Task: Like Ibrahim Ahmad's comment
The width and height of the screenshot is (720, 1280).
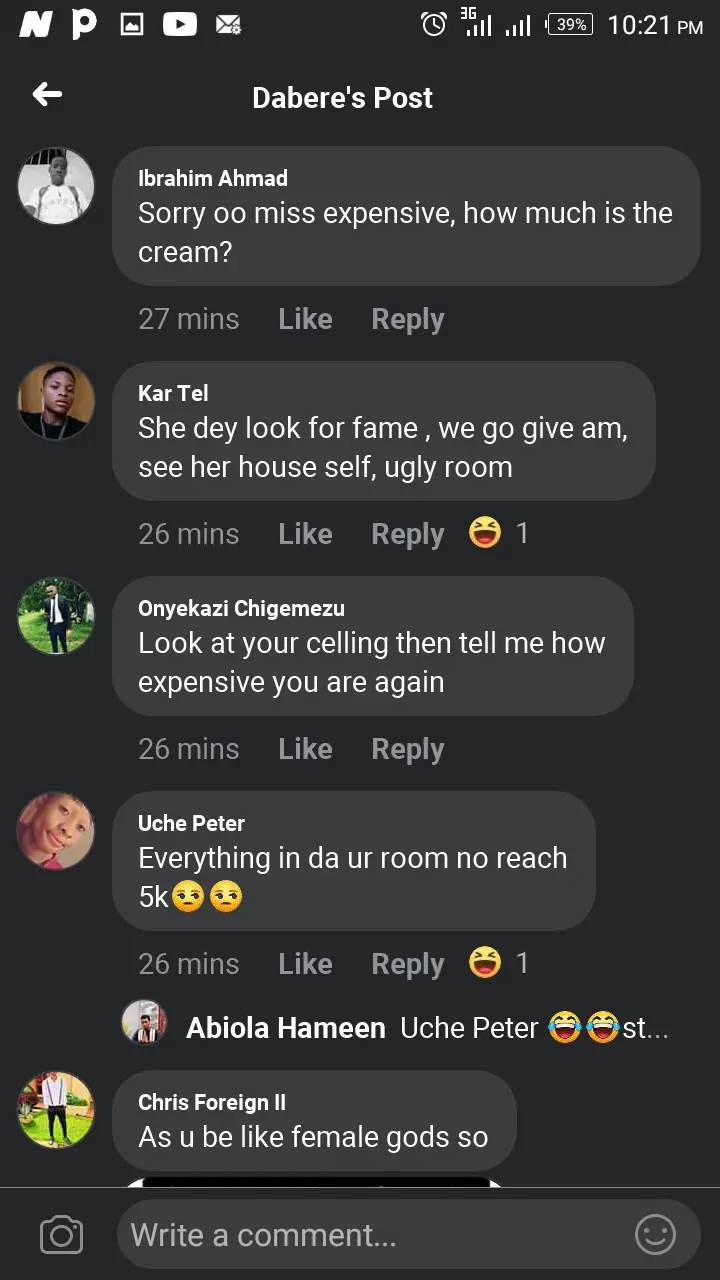Action: click(x=305, y=319)
